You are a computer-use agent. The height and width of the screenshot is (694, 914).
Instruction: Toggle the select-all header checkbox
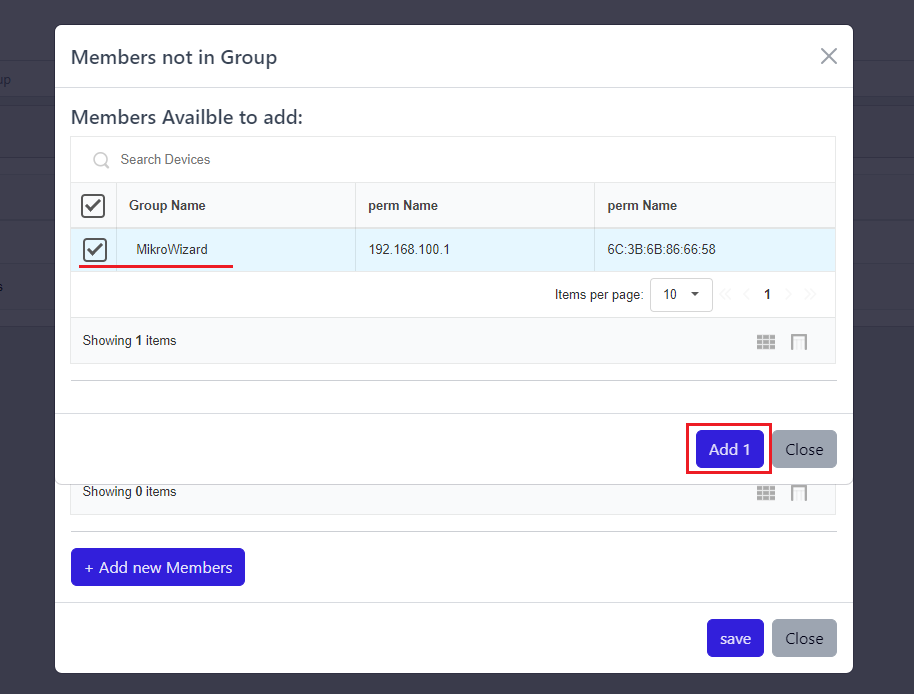tap(93, 206)
